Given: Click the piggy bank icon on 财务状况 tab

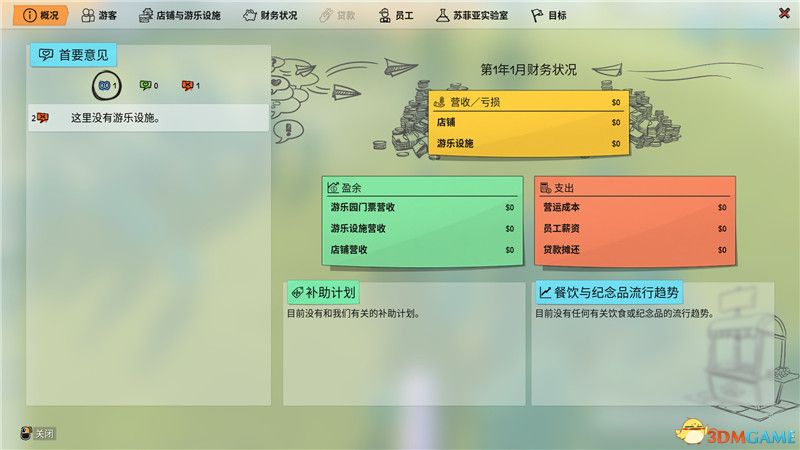Looking at the screenshot, I should point(249,15).
